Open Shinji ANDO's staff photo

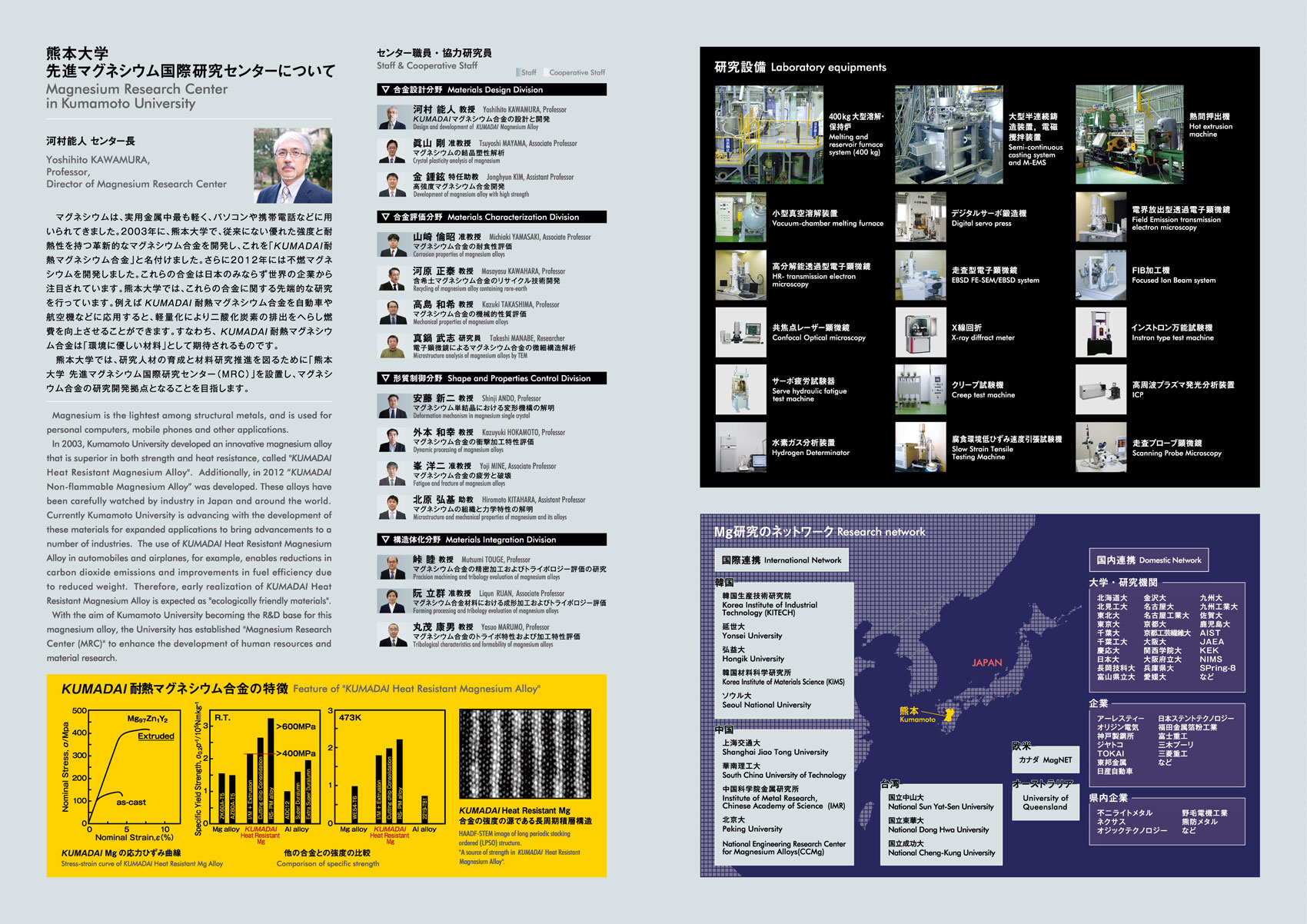click(x=392, y=407)
